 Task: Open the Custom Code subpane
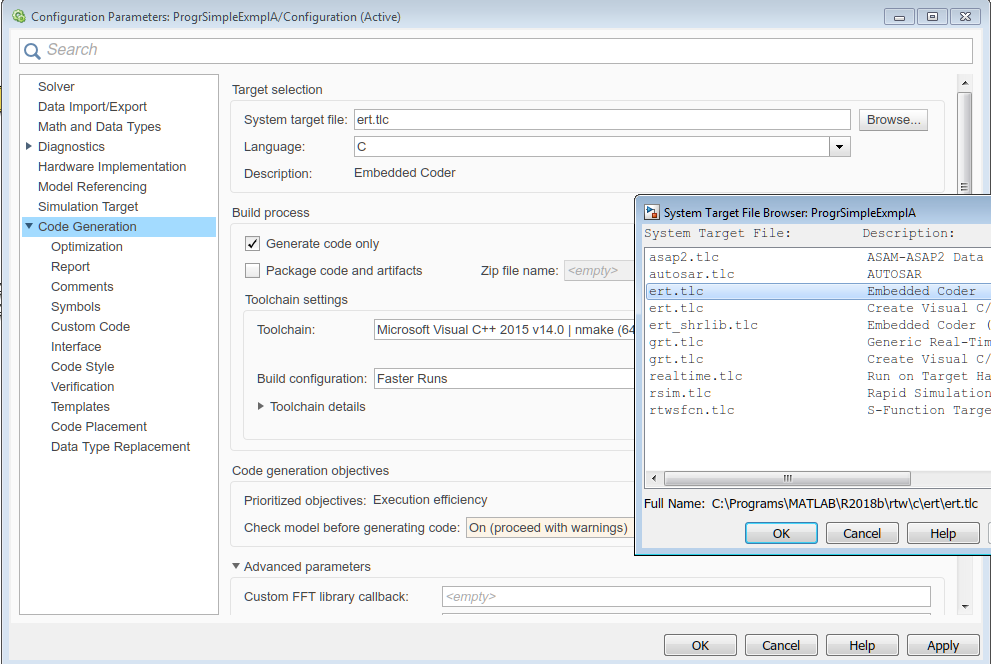(x=90, y=327)
